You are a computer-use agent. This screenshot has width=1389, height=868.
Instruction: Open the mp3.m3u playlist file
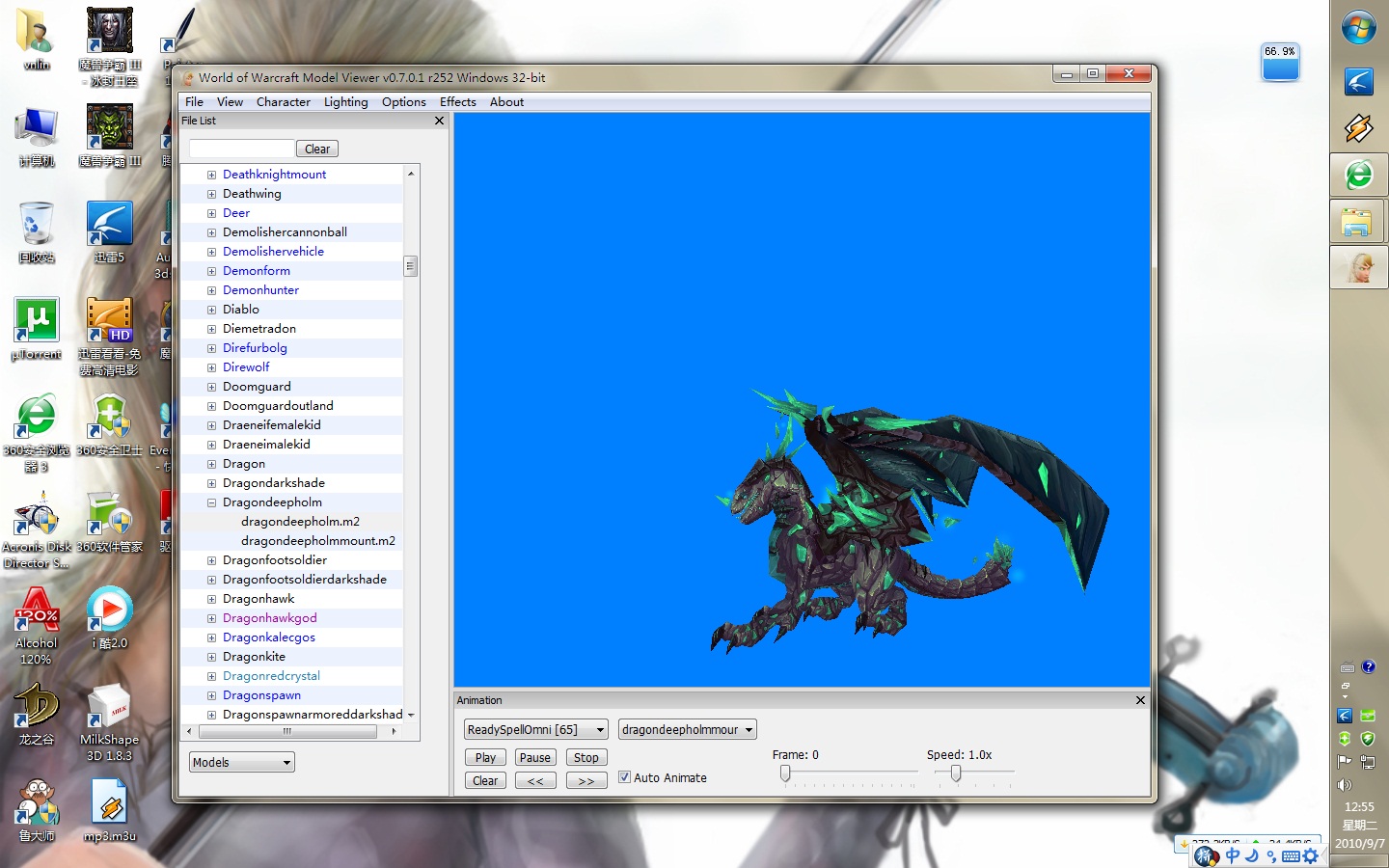point(109,811)
